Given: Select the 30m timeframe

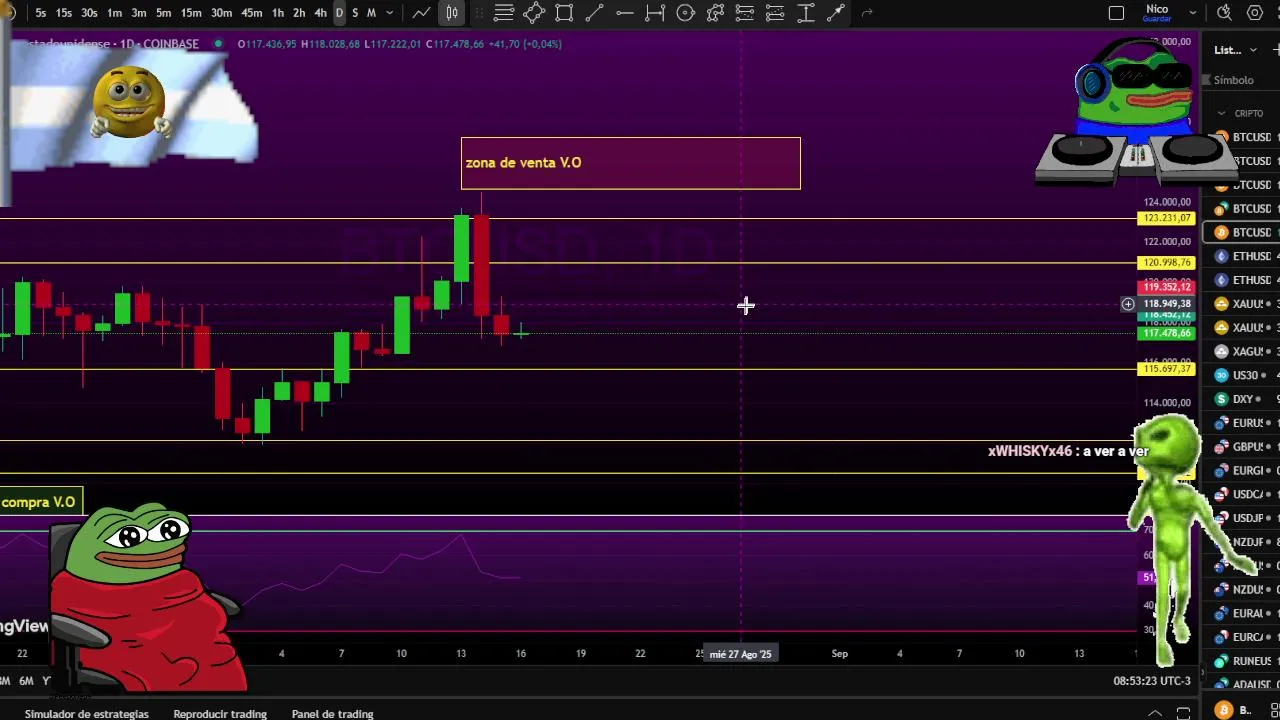Looking at the screenshot, I should (222, 13).
